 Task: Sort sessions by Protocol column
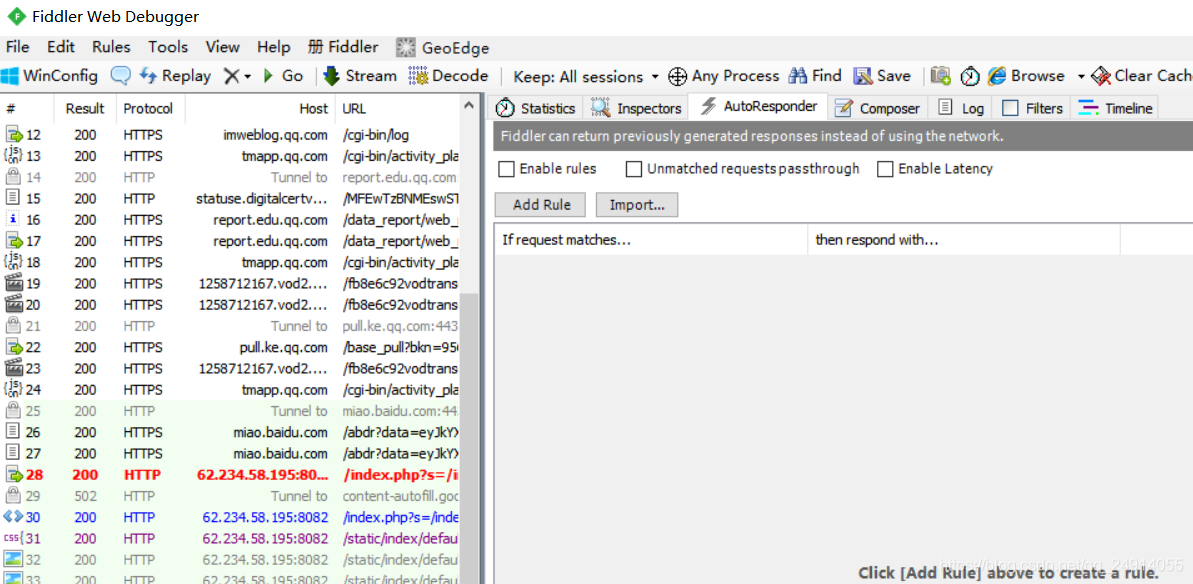(150, 109)
